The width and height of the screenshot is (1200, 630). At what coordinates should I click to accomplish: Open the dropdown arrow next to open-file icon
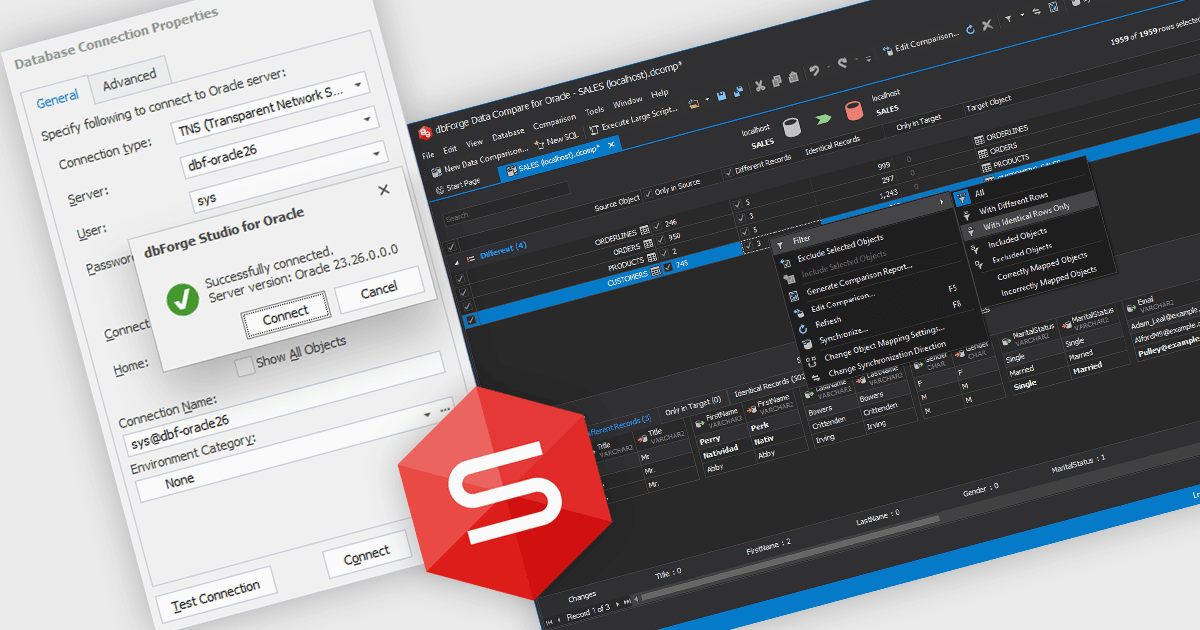coord(705,100)
